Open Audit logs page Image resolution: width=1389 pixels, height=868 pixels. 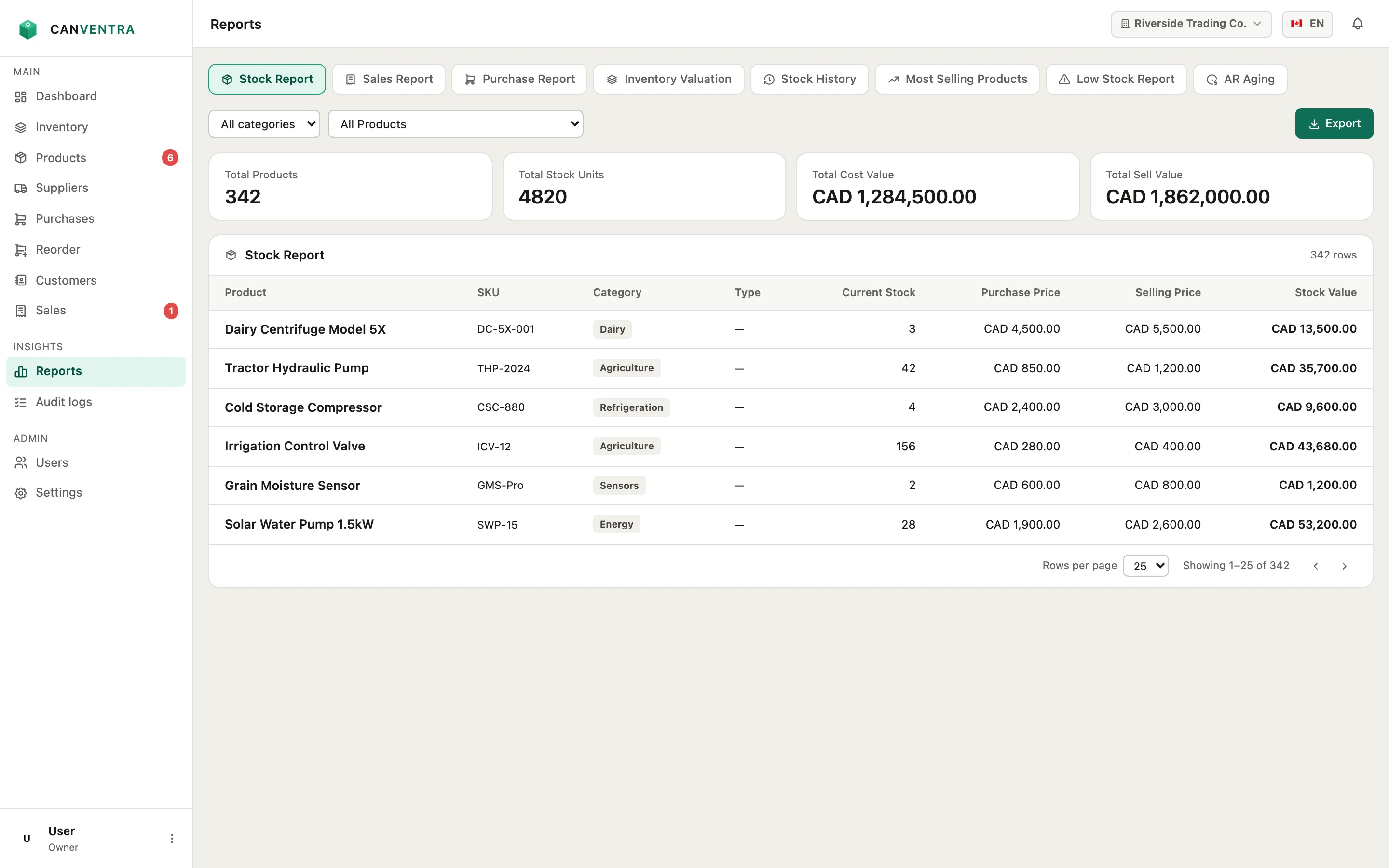(x=96, y=403)
